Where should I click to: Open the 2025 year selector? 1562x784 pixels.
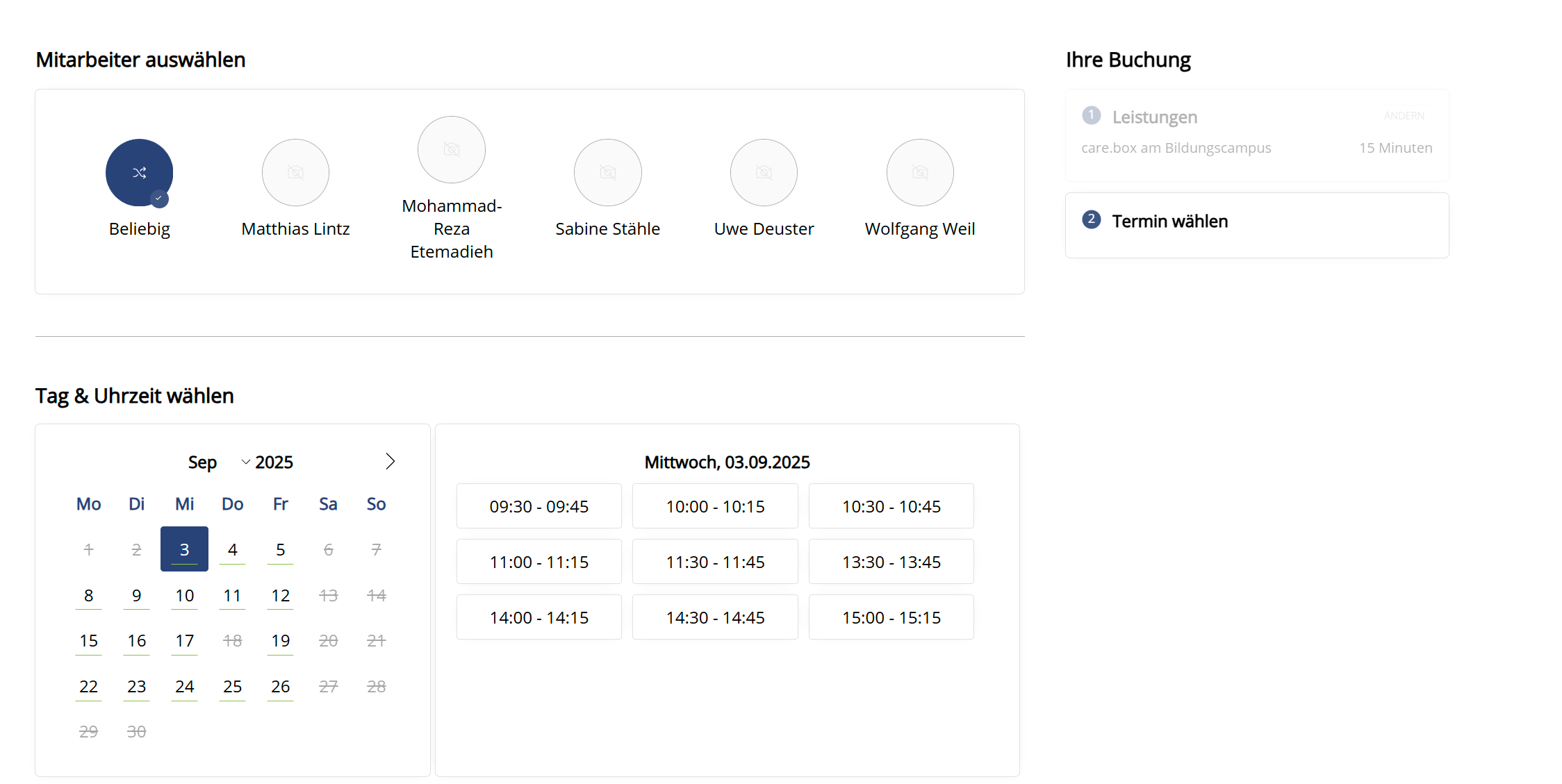(x=274, y=462)
